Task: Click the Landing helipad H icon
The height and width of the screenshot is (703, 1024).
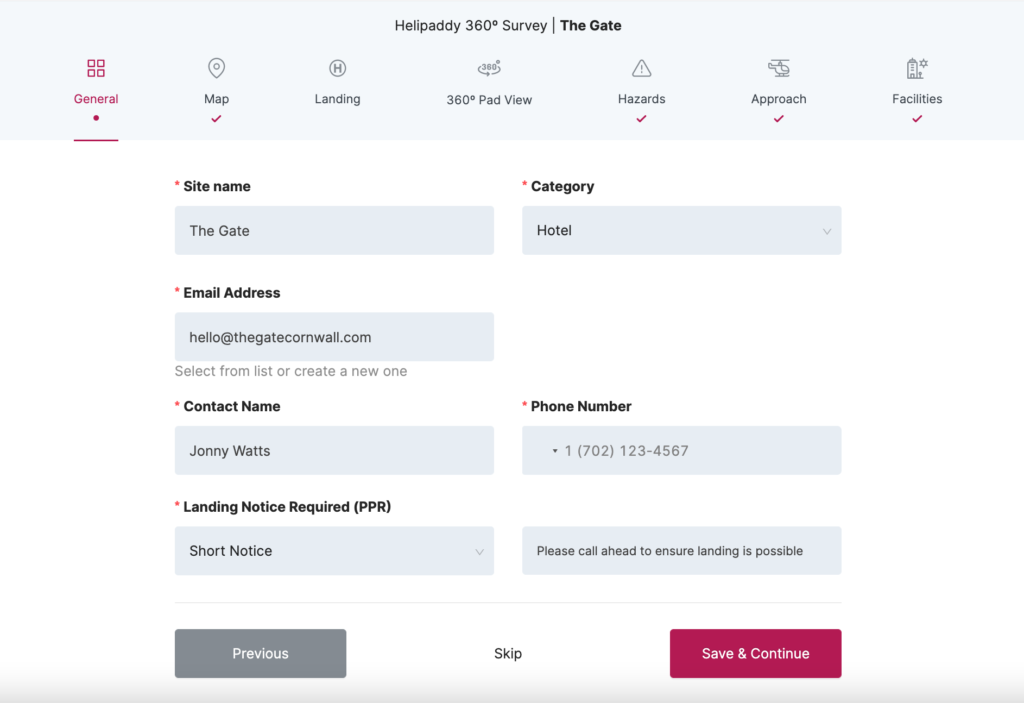Action: pos(337,68)
